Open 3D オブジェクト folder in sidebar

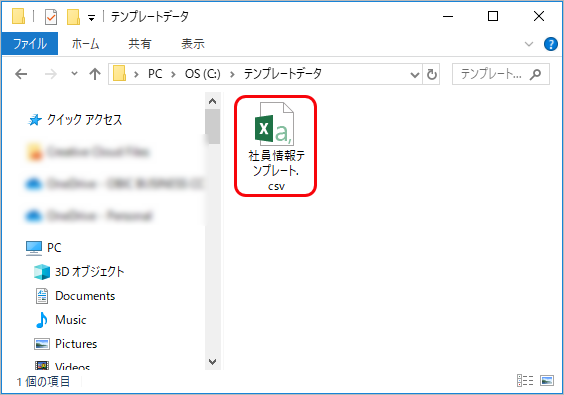pos(89,272)
